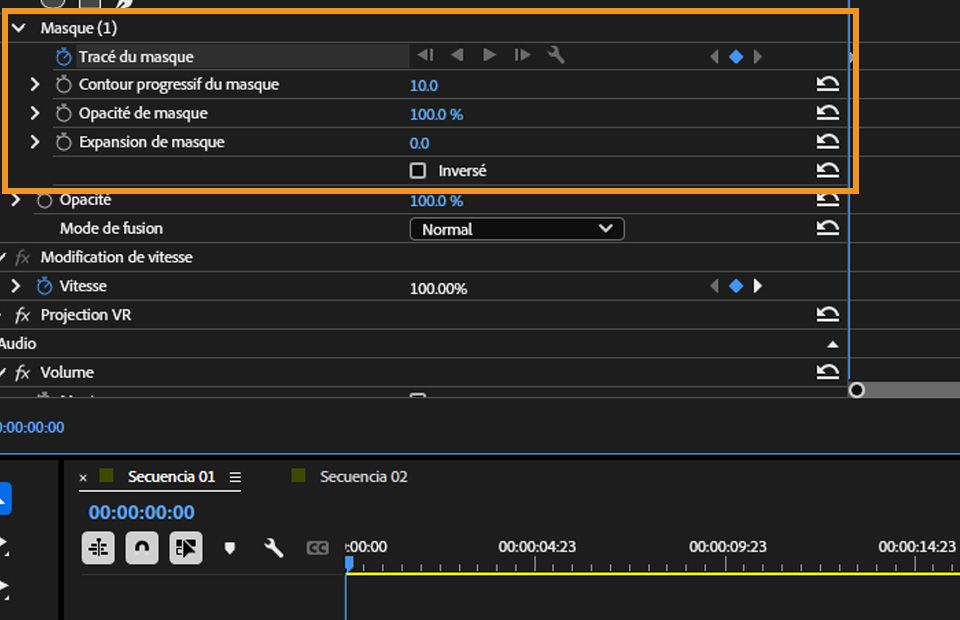This screenshot has width=960, height=620.
Task: Collapse the Audio section triangle
Action: [832, 344]
